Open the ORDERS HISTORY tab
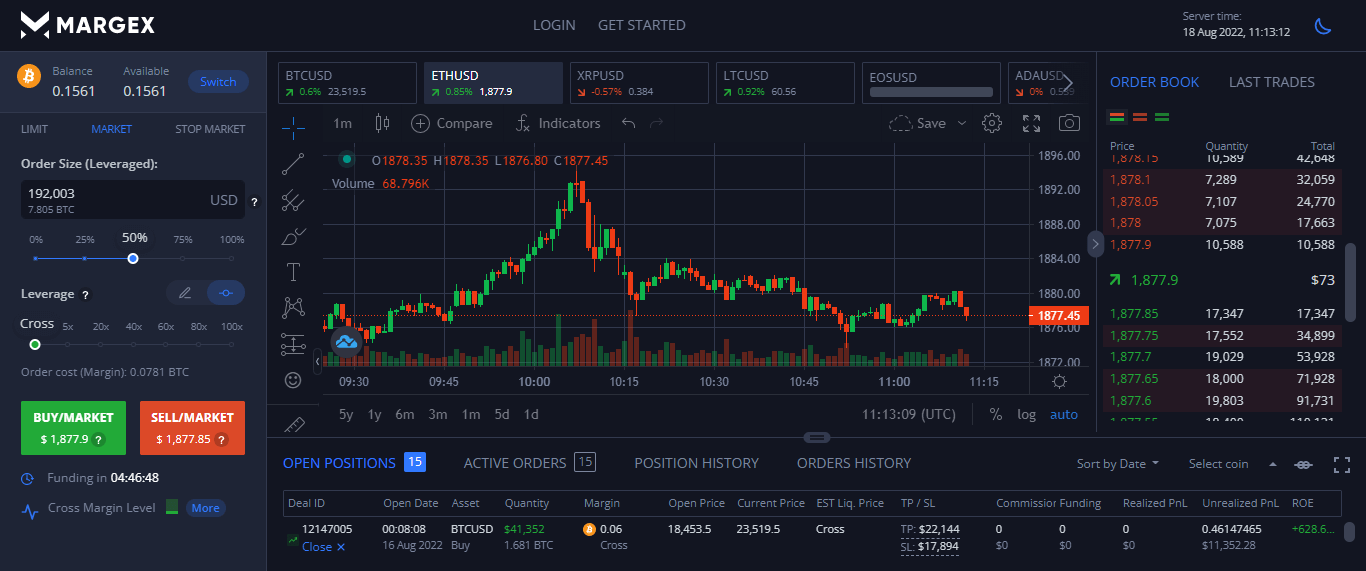The width and height of the screenshot is (1366, 571). [854, 463]
